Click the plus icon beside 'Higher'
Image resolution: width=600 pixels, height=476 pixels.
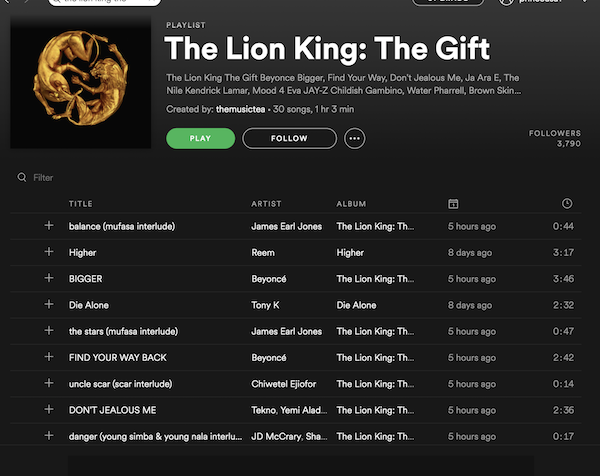(49, 252)
